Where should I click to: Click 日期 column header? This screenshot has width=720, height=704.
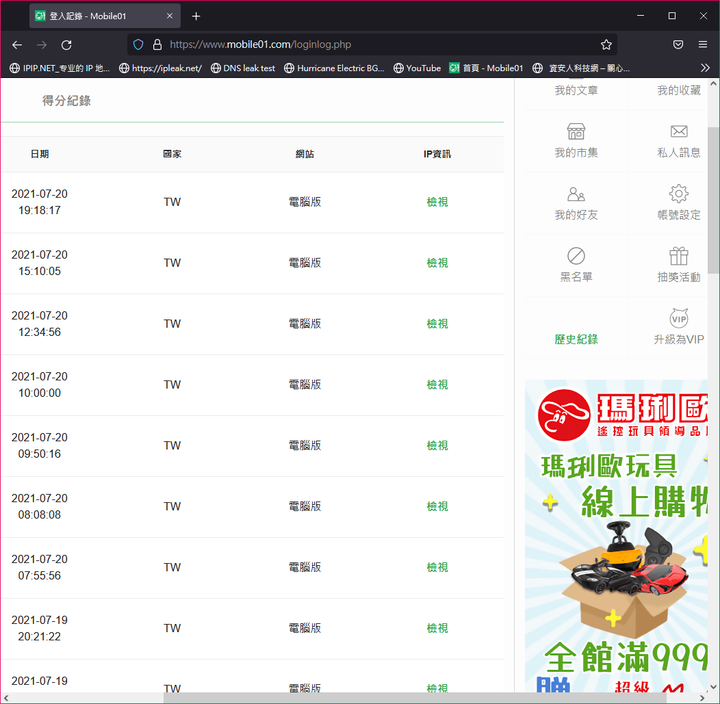point(39,154)
